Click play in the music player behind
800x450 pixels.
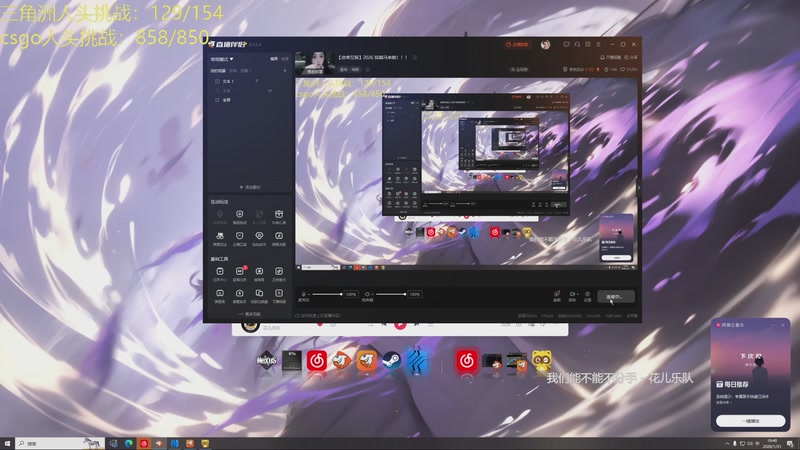click(x=401, y=324)
